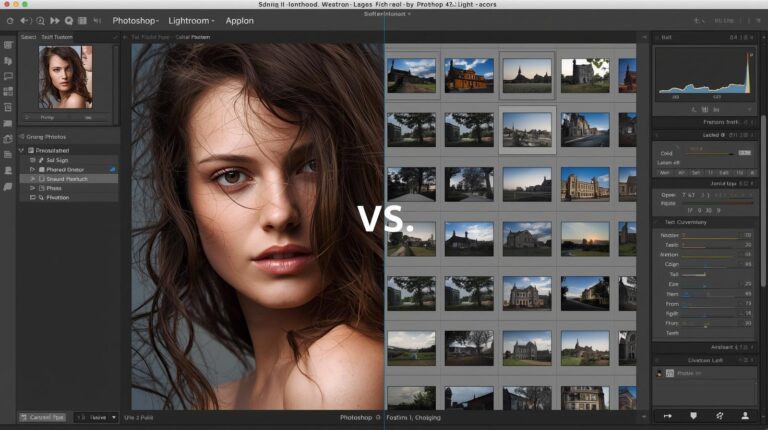
Task: Collapse the top-level tree item under Grong Phiotos
Action: [23, 151]
